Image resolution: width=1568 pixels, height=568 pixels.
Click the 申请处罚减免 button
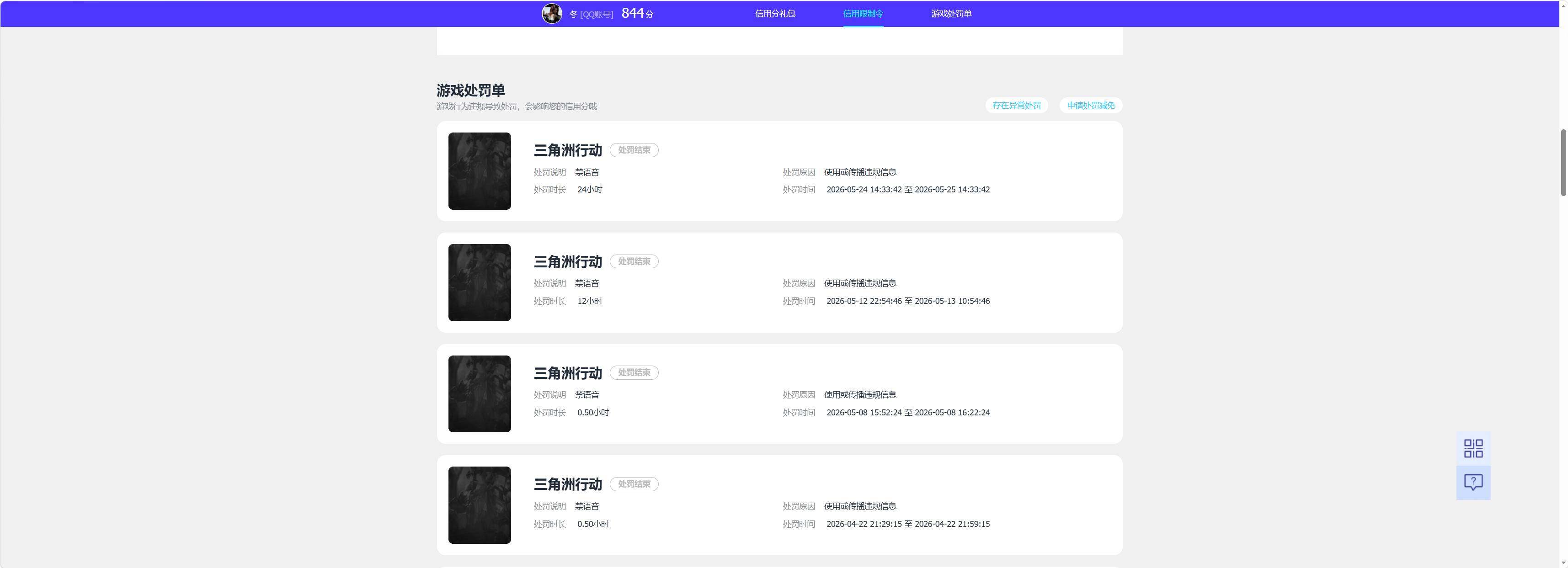coord(1091,105)
